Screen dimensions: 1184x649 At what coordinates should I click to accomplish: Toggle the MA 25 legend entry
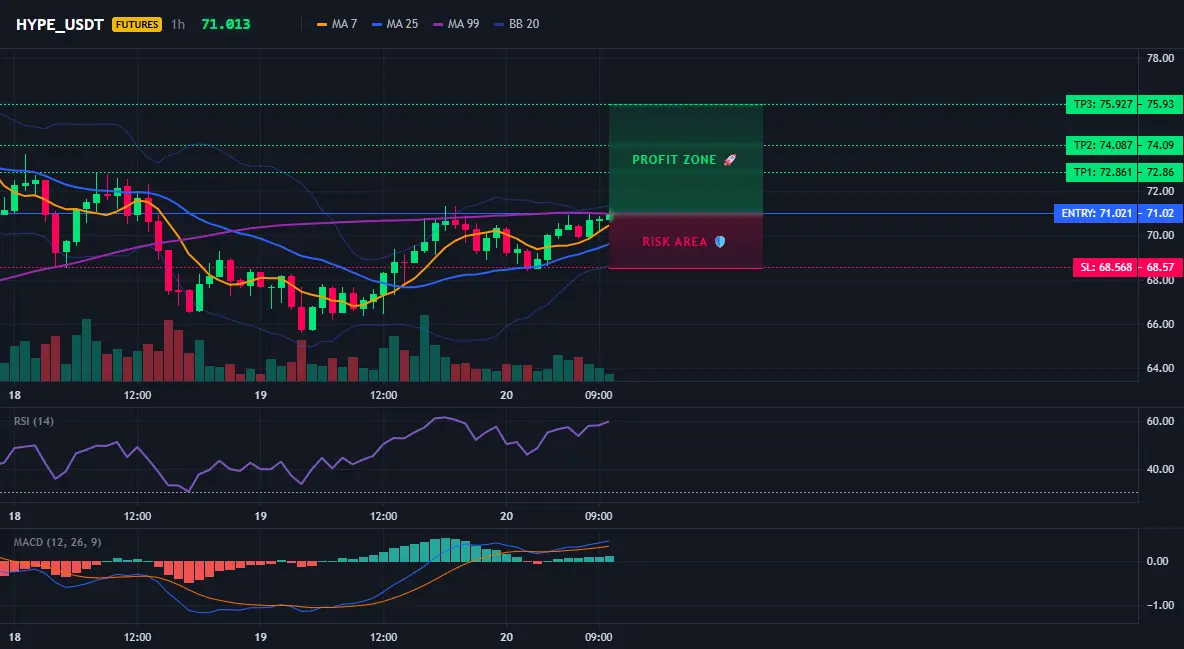coord(395,24)
